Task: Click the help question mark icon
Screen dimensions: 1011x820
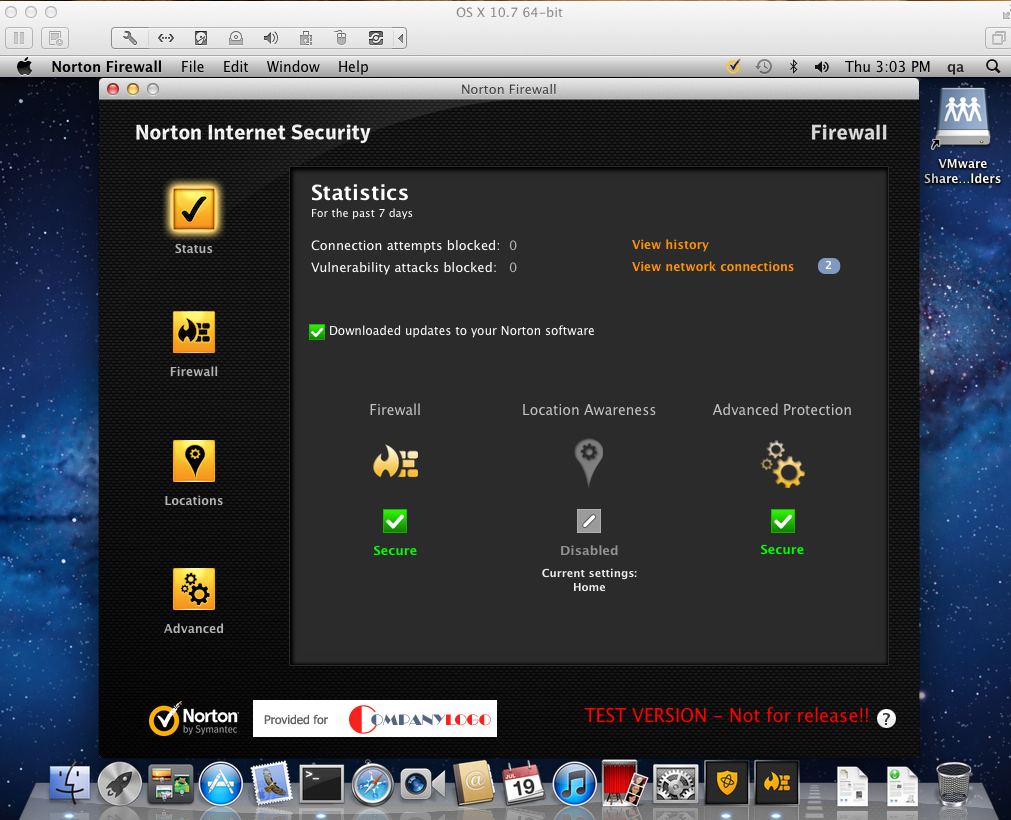Action: 886,718
